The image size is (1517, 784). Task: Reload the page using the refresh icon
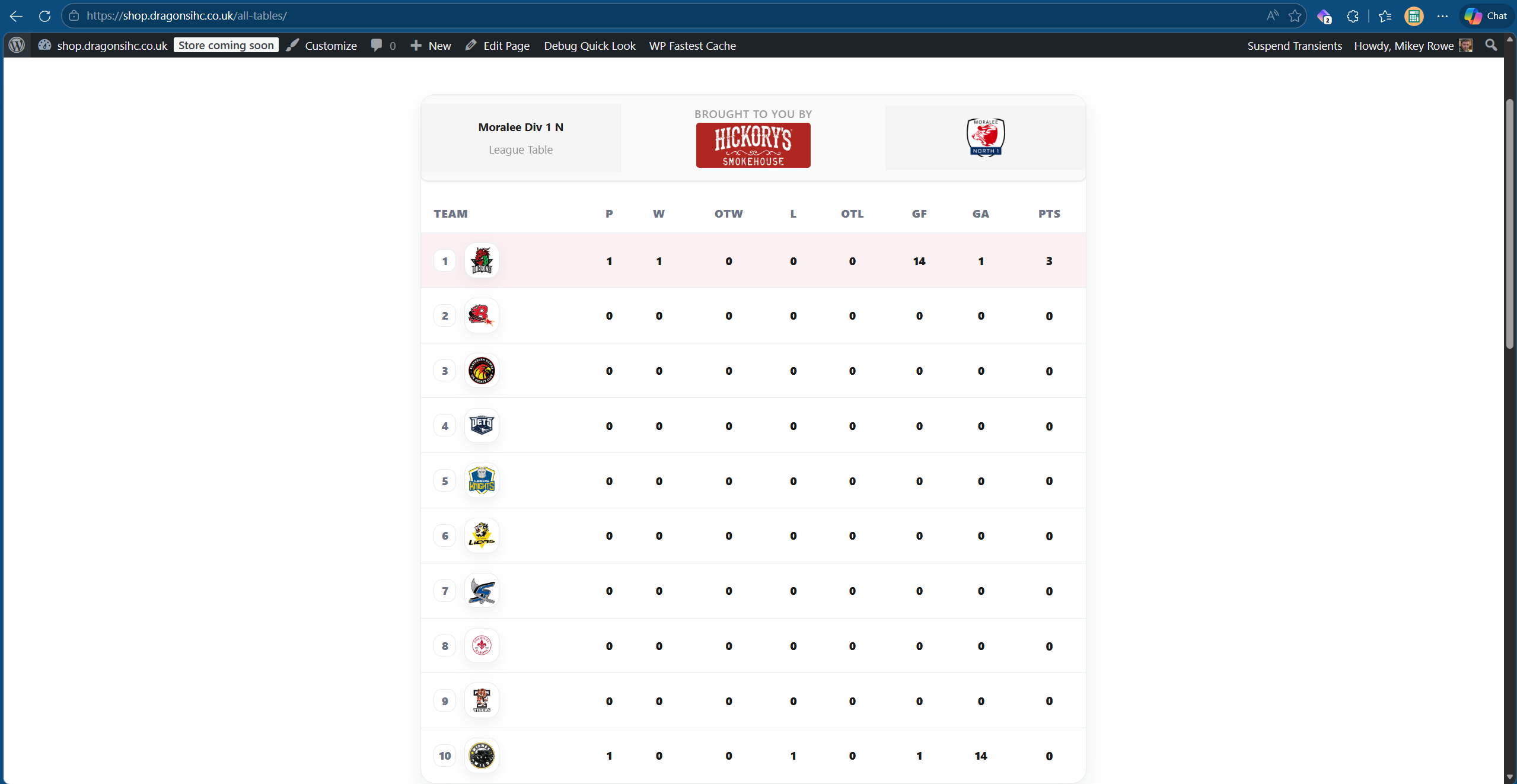pos(45,15)
